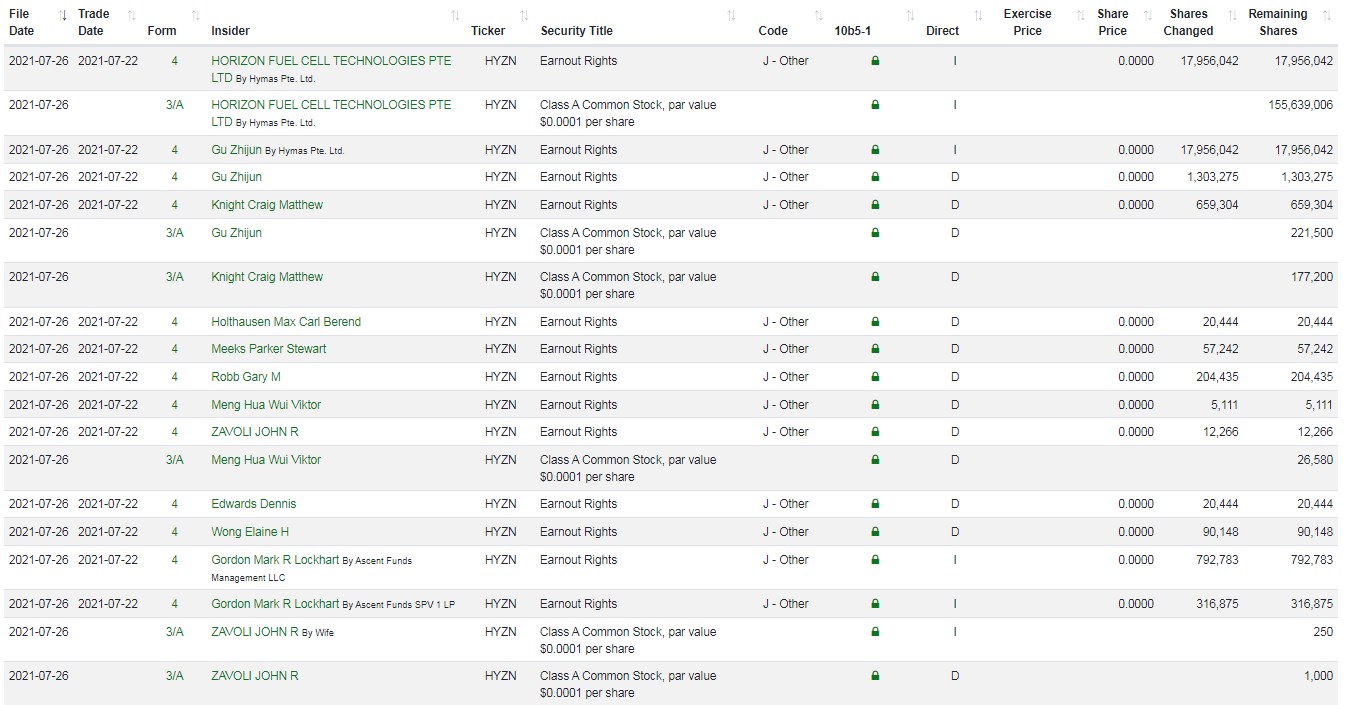Toggle sort order on the File Date column

(x=62, y=15)
